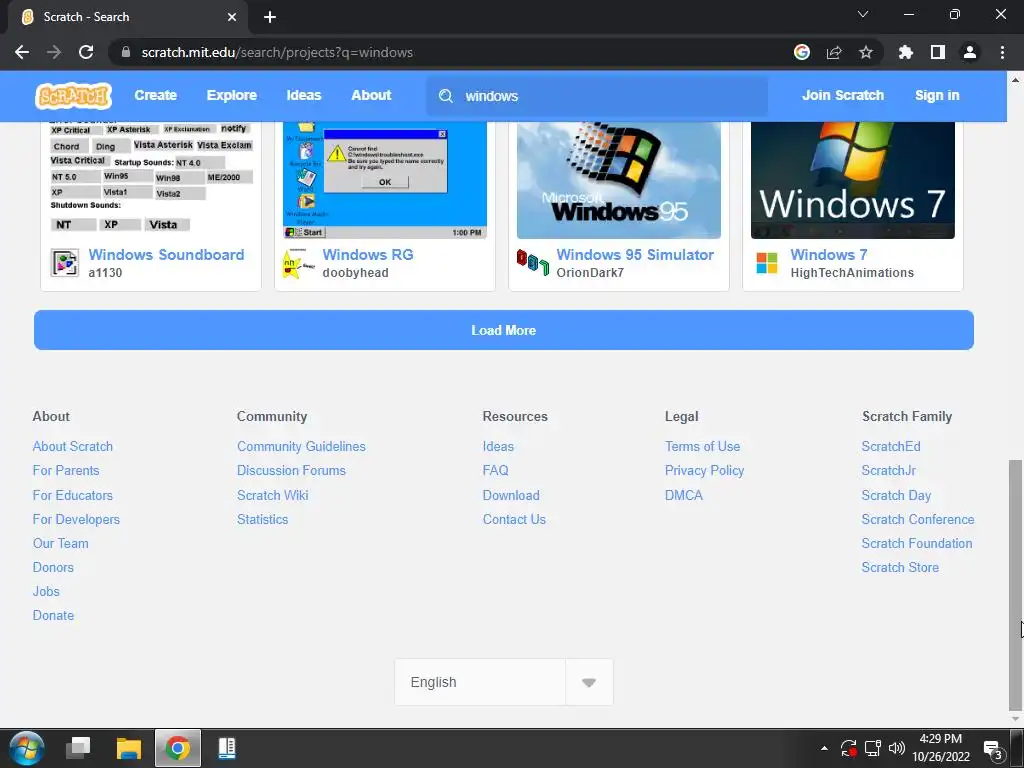Open Windows 95 Simulator project title
Viewport: 1024px width, 768px height.
pos(635,255)
